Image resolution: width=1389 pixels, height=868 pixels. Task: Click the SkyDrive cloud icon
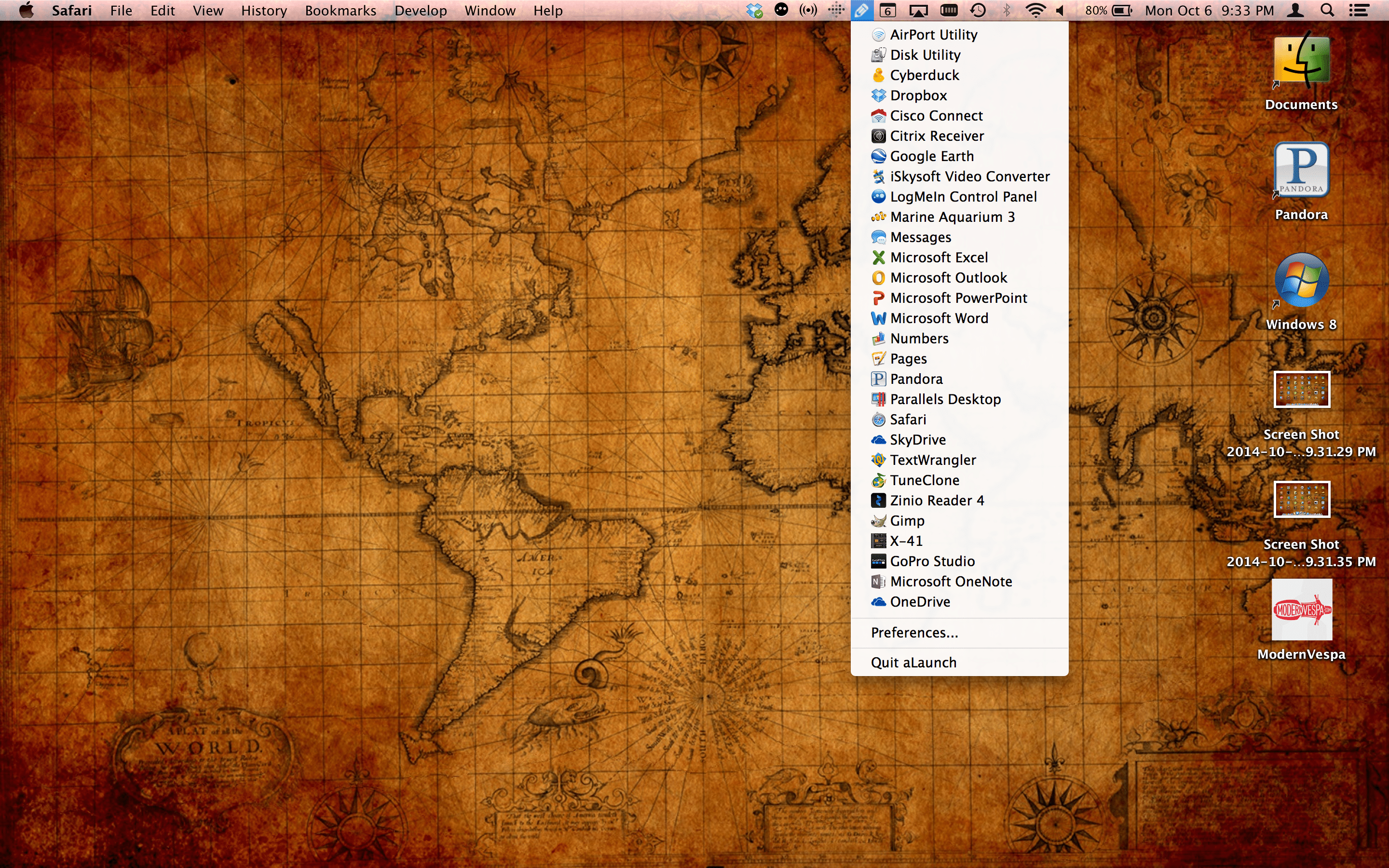(x=878, y=440)
